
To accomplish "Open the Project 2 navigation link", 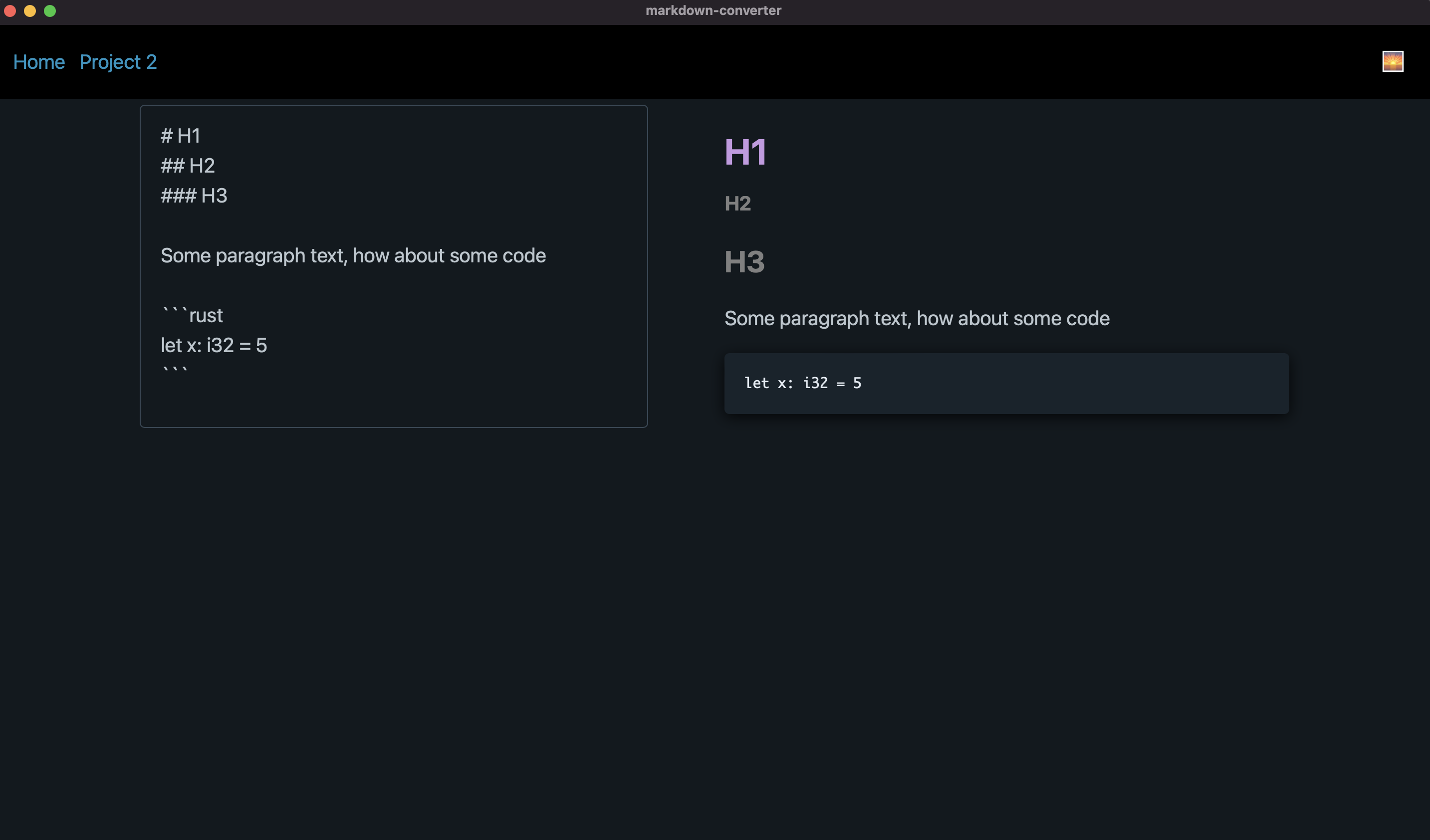I will [118, 62].
